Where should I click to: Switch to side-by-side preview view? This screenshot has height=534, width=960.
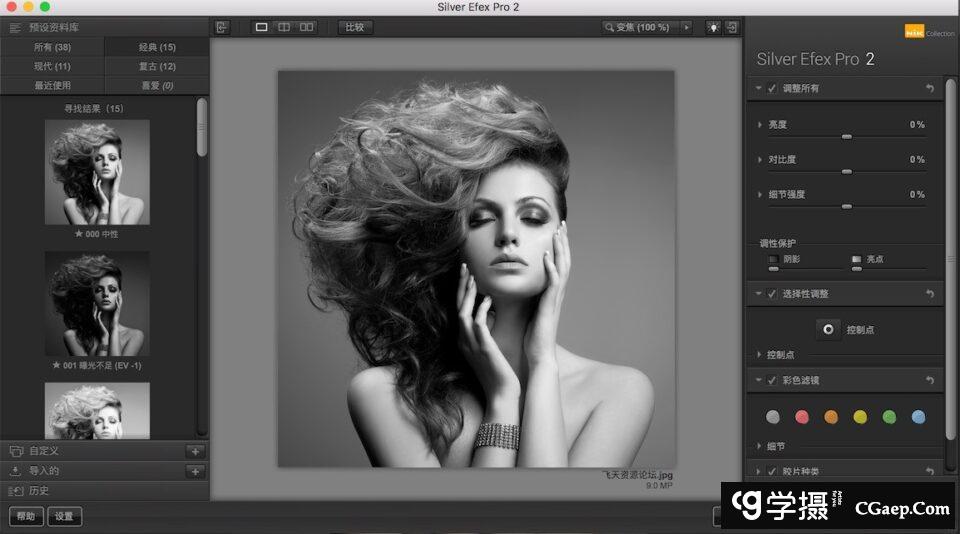coord(306,27)
